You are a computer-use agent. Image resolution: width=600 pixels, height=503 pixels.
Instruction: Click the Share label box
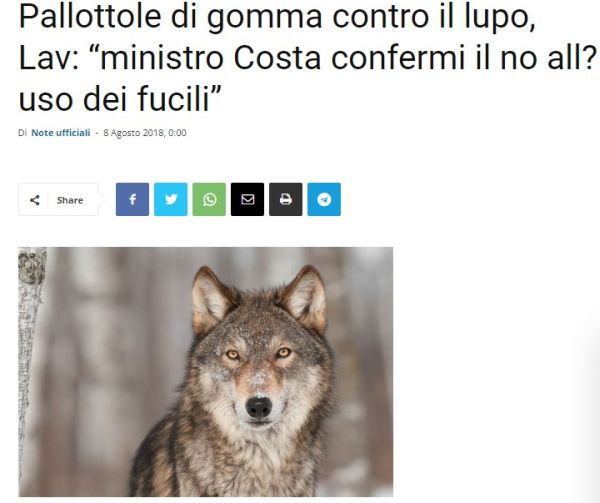point(58,200)
